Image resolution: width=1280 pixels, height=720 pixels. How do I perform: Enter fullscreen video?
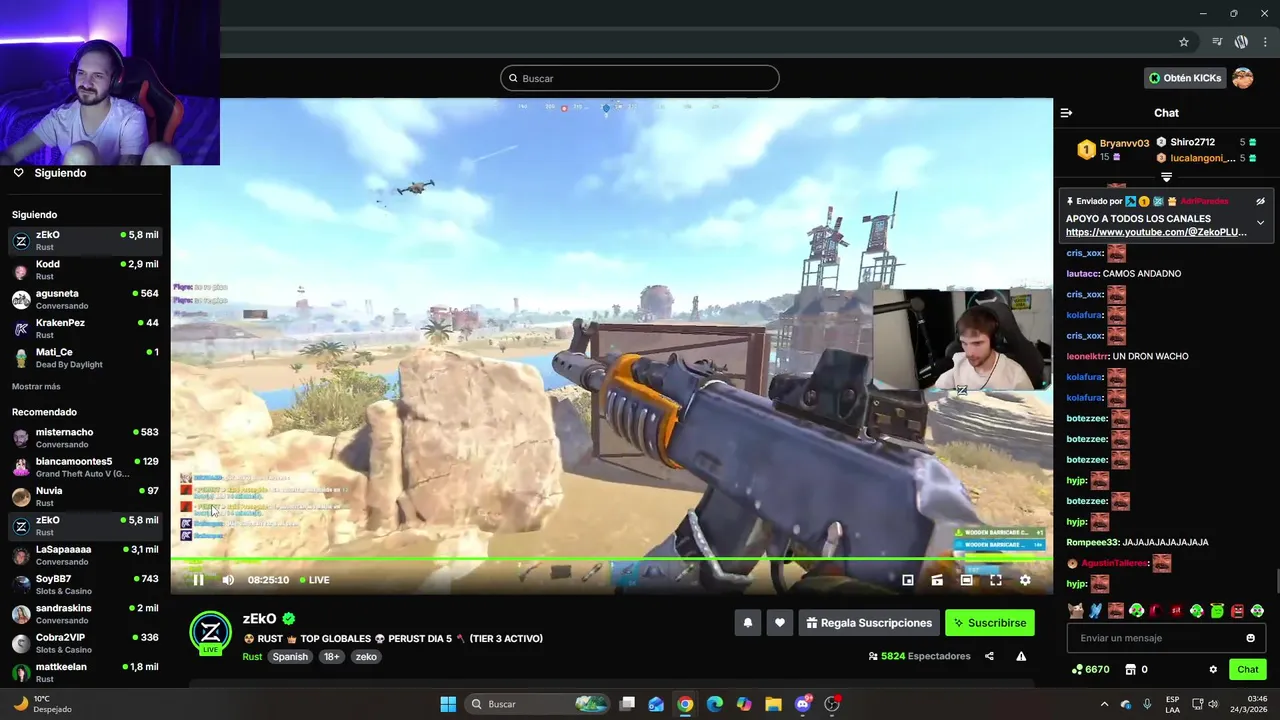(996, 580)
